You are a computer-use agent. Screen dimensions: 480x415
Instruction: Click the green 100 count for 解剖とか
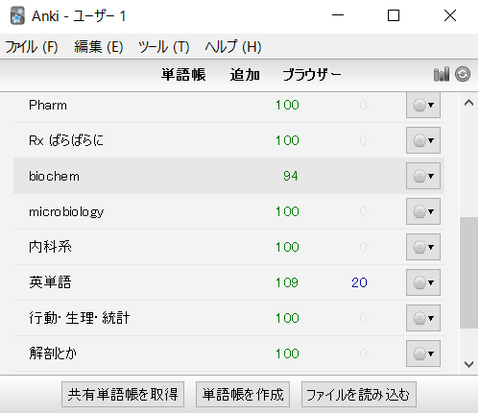coord(287,354)
